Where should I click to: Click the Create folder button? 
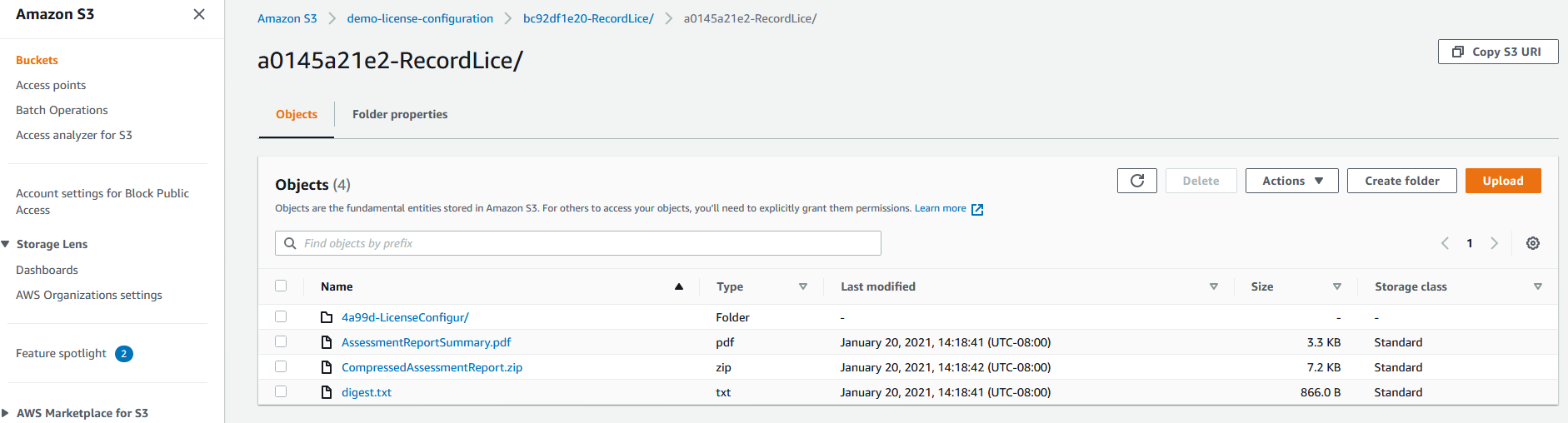point(1402,181)
